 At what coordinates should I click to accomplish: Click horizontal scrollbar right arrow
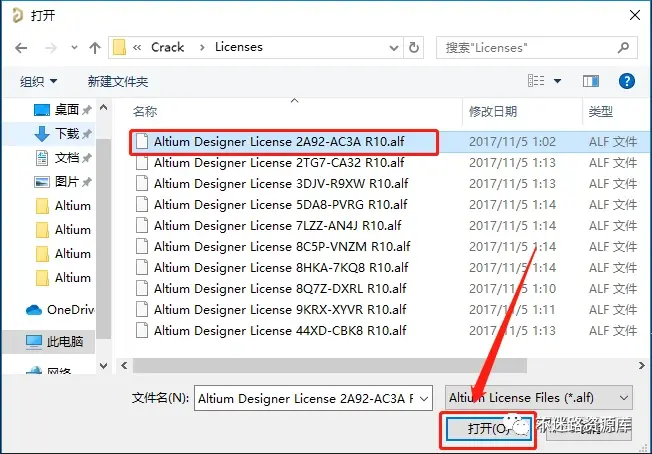tap(642, 365)
